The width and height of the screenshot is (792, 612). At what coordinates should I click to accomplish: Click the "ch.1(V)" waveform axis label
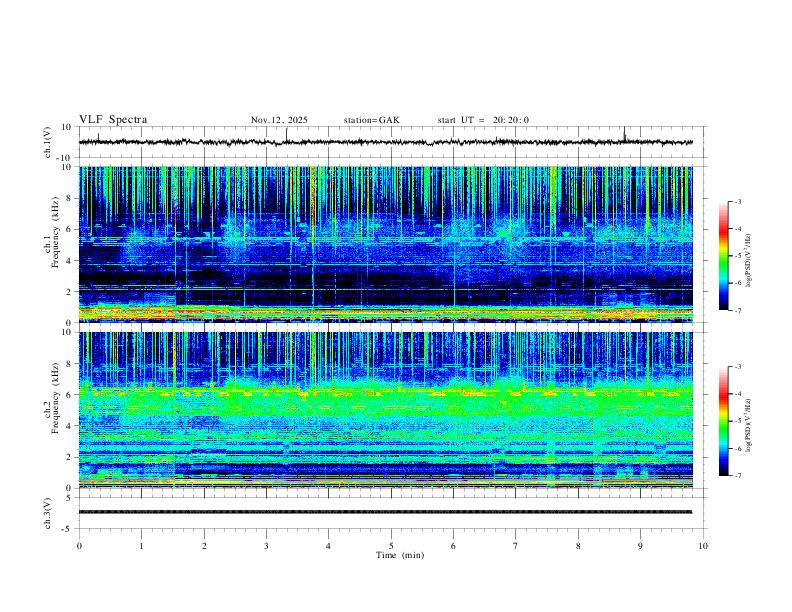point(48,142)
